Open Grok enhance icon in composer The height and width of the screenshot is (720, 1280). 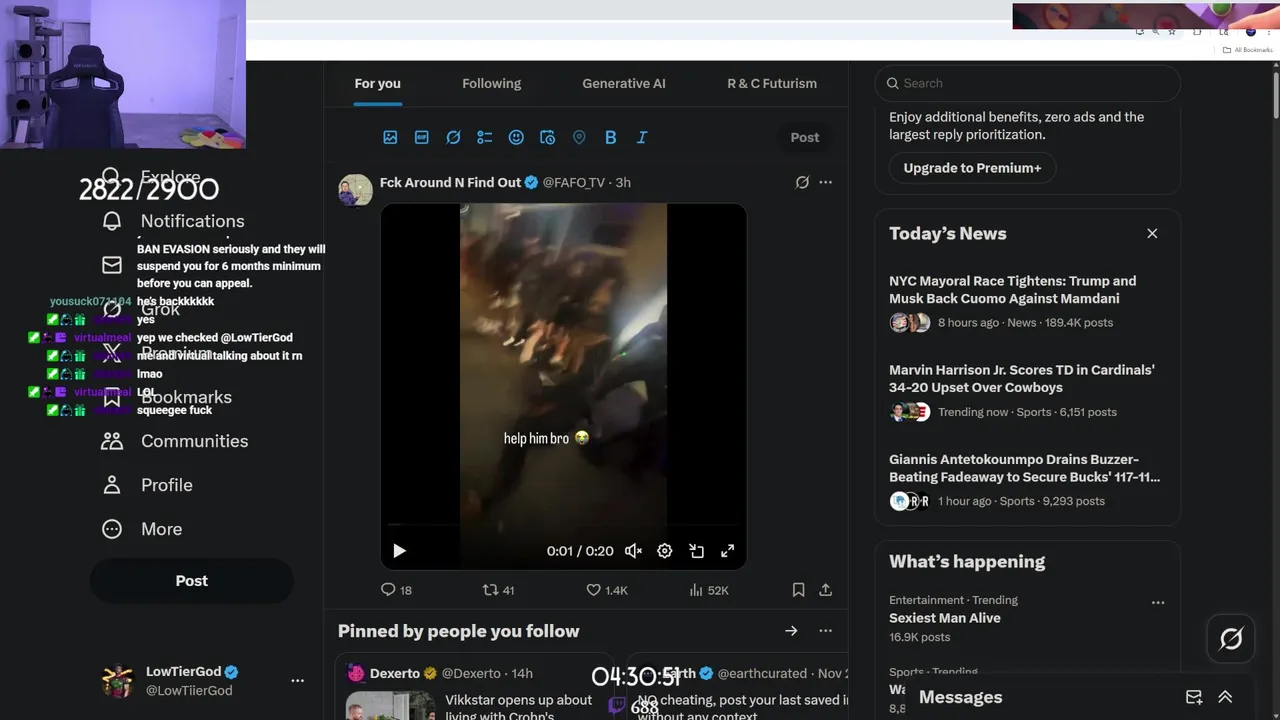[453, 137]
